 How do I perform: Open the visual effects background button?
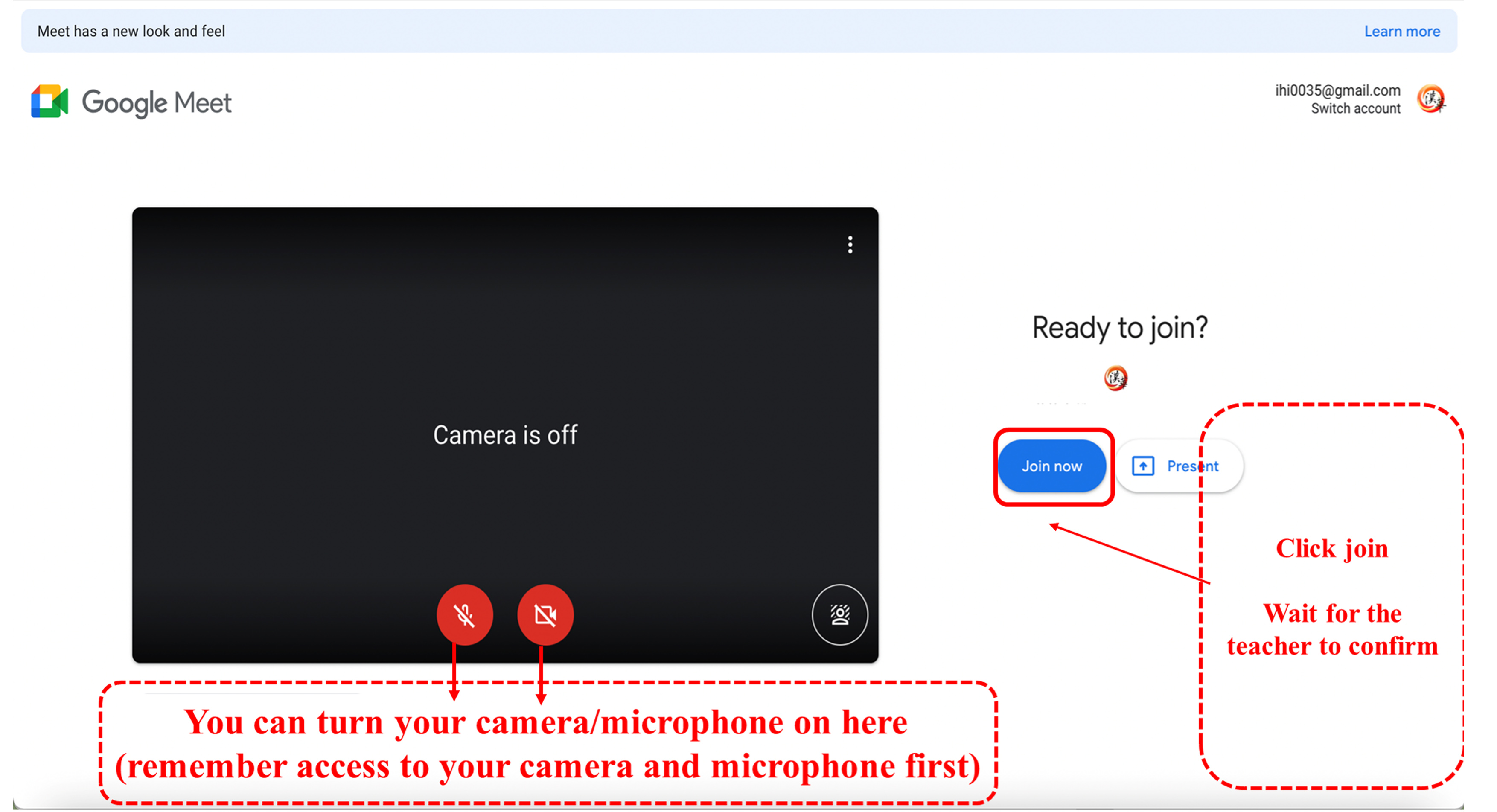[x=840, y=614]
